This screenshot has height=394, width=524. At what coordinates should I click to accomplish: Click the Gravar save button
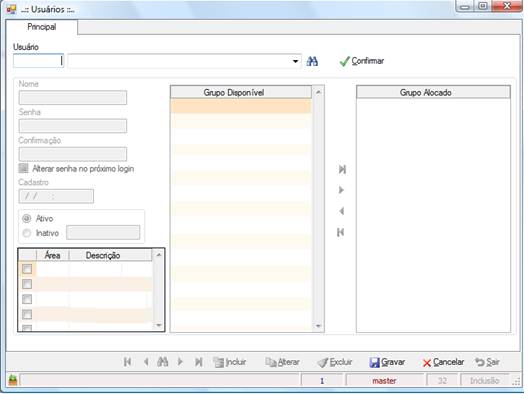point(387,362)
